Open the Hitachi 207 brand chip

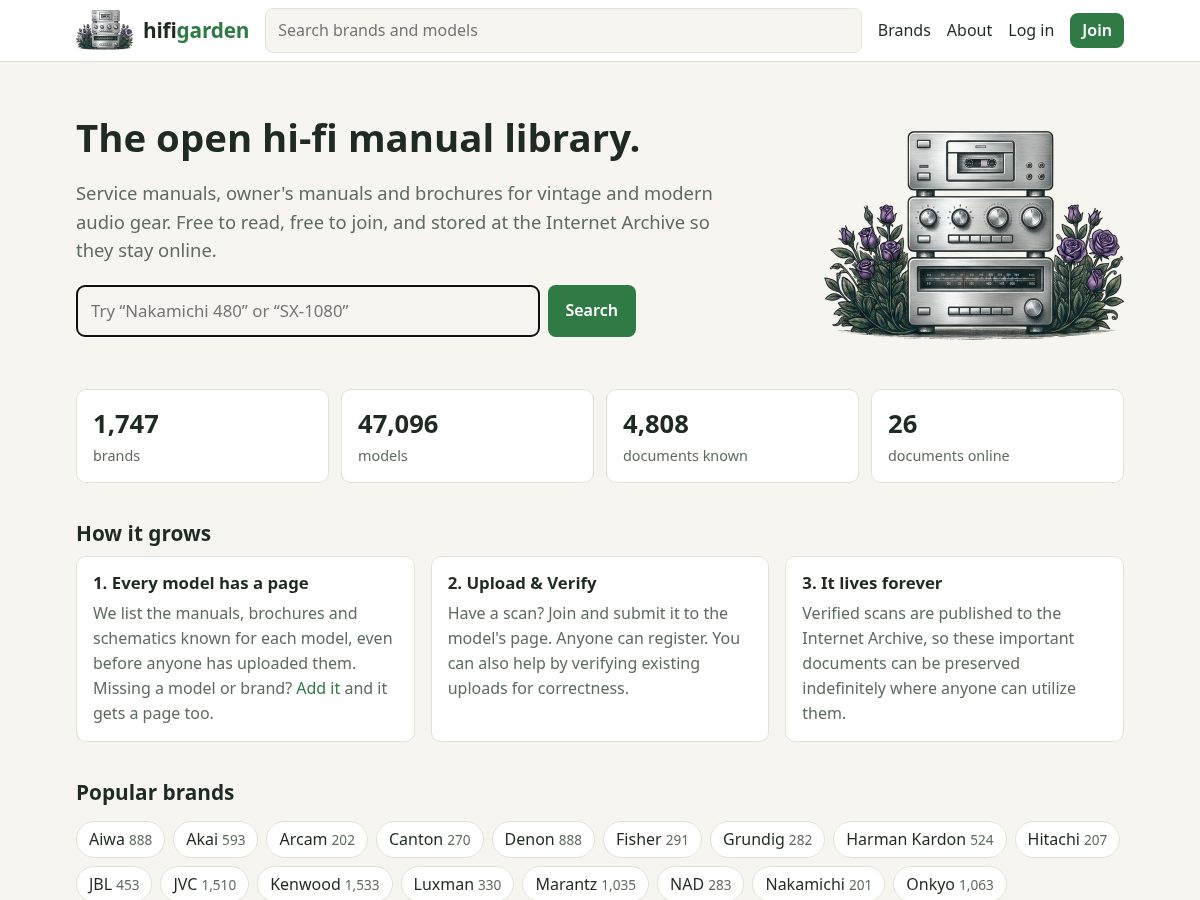[1067, 840]
